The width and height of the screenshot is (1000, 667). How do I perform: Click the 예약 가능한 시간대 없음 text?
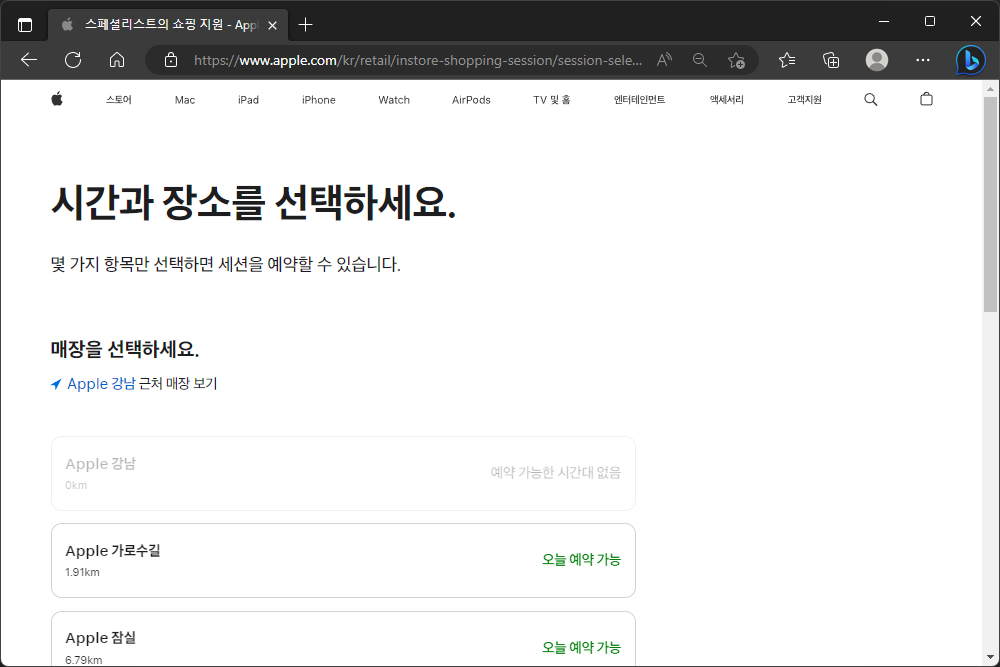(555, 473)
